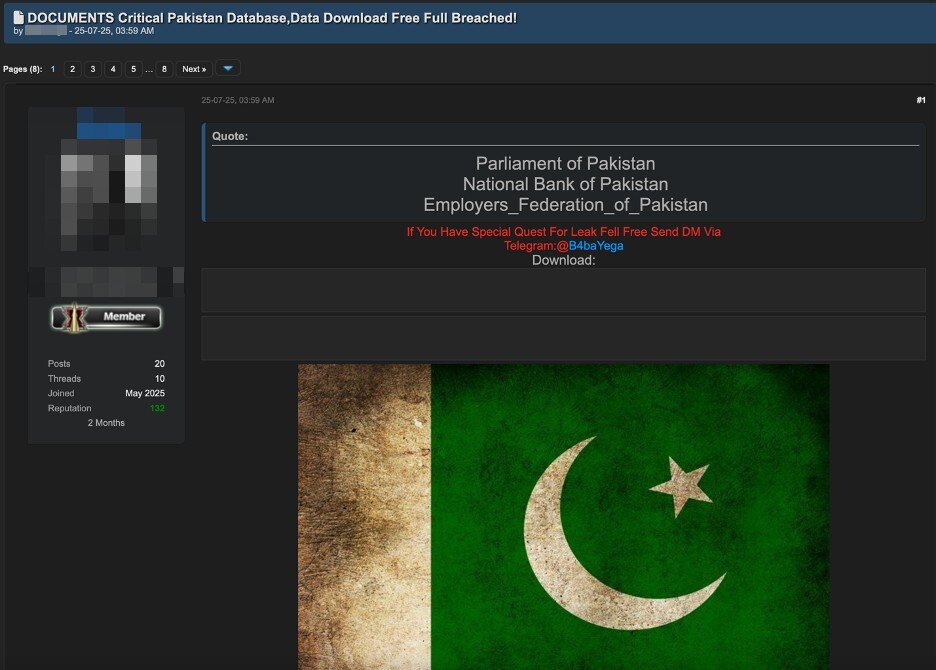Open the page jump dropdown arrow
This screenshot has height=670, width=936.
click(x=227, y=69)
